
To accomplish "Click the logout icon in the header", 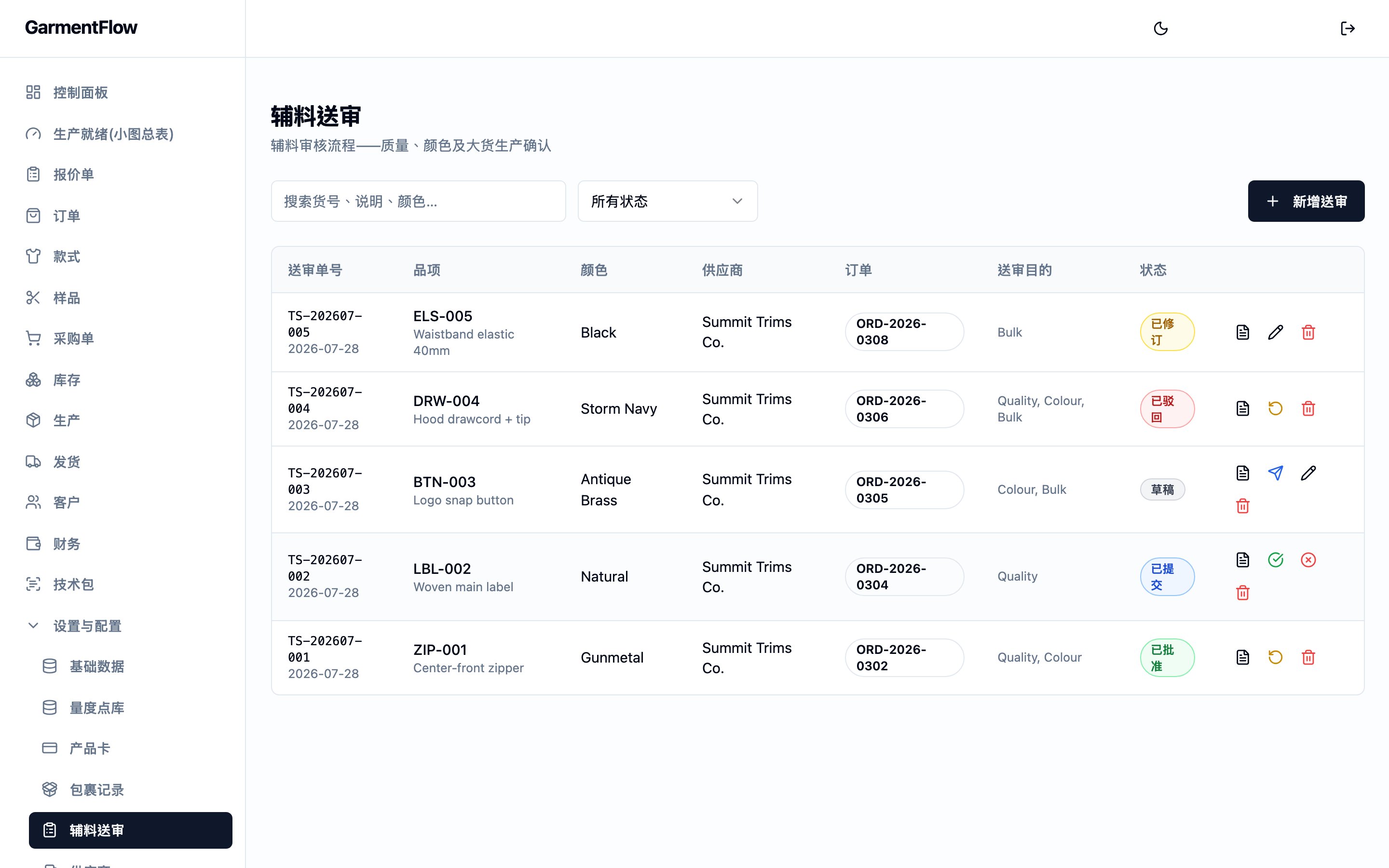I will point(1348,29).
